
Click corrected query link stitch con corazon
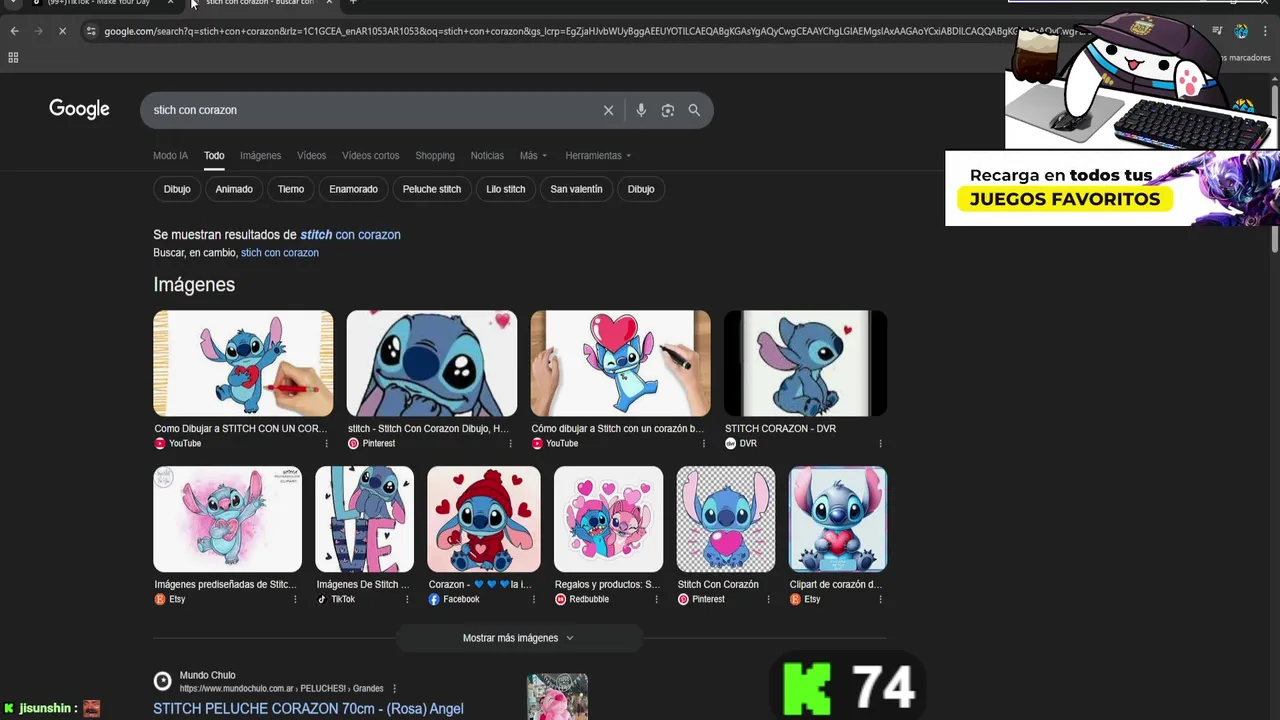pyautogui.click(x=350, y=234)
